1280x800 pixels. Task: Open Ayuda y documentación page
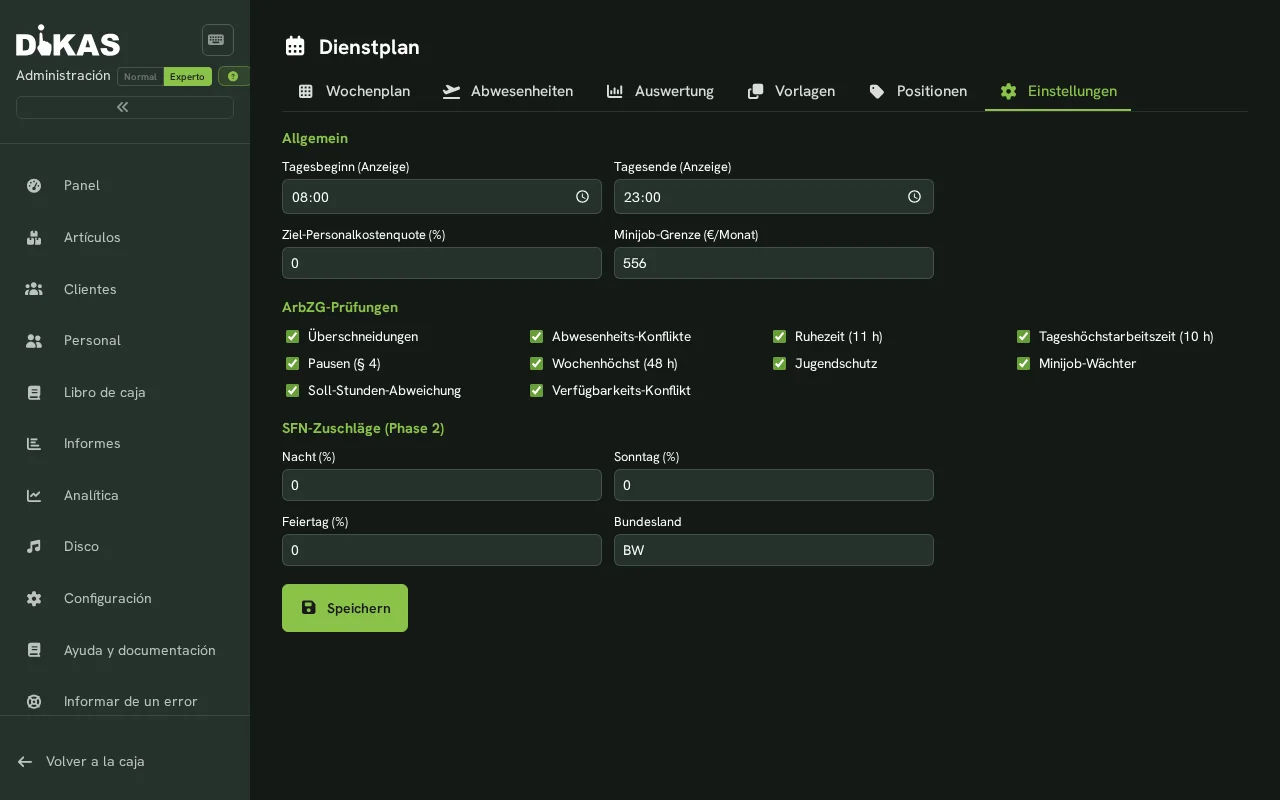coord(125,650)
